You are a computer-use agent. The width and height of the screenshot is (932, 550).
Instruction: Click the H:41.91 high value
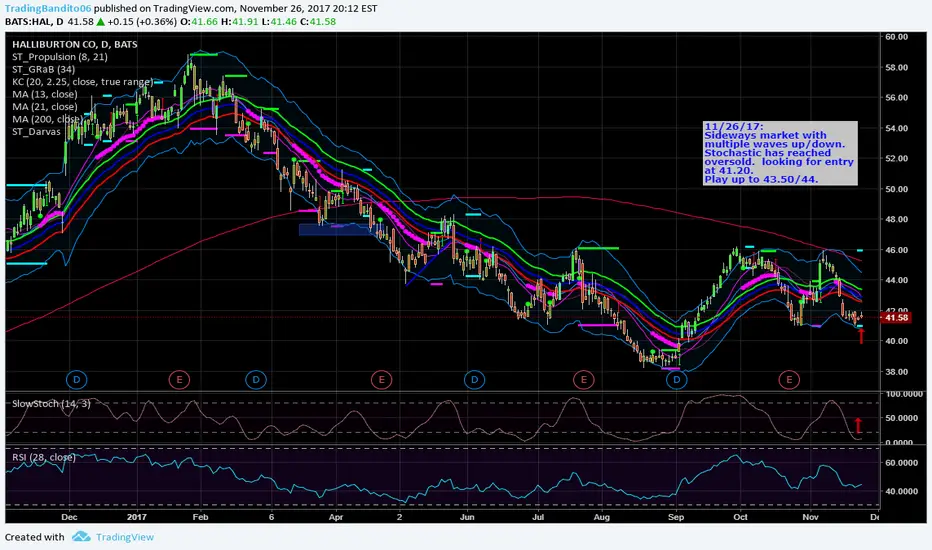(239, 21)
